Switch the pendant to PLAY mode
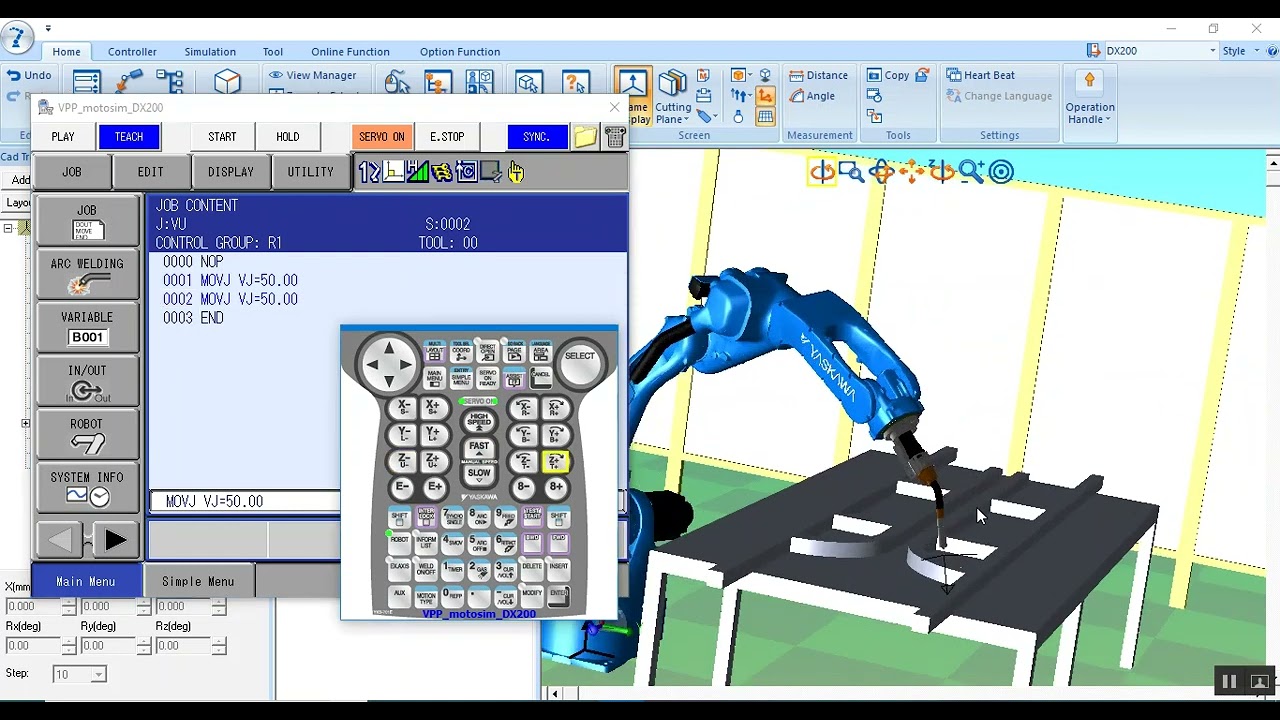1280x720 pixels. coord(63,137)
